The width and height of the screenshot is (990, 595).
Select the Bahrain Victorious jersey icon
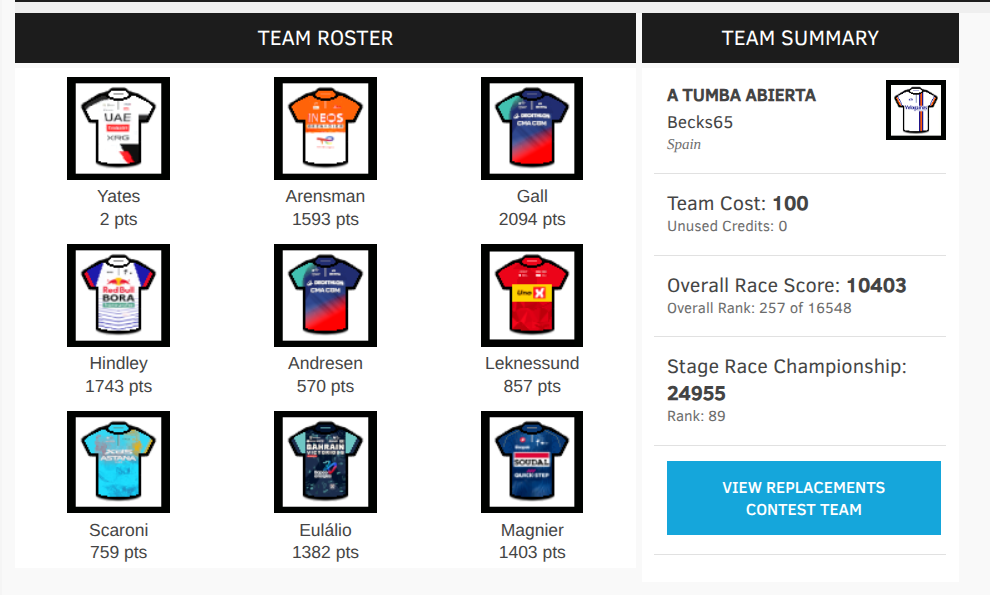325,462
